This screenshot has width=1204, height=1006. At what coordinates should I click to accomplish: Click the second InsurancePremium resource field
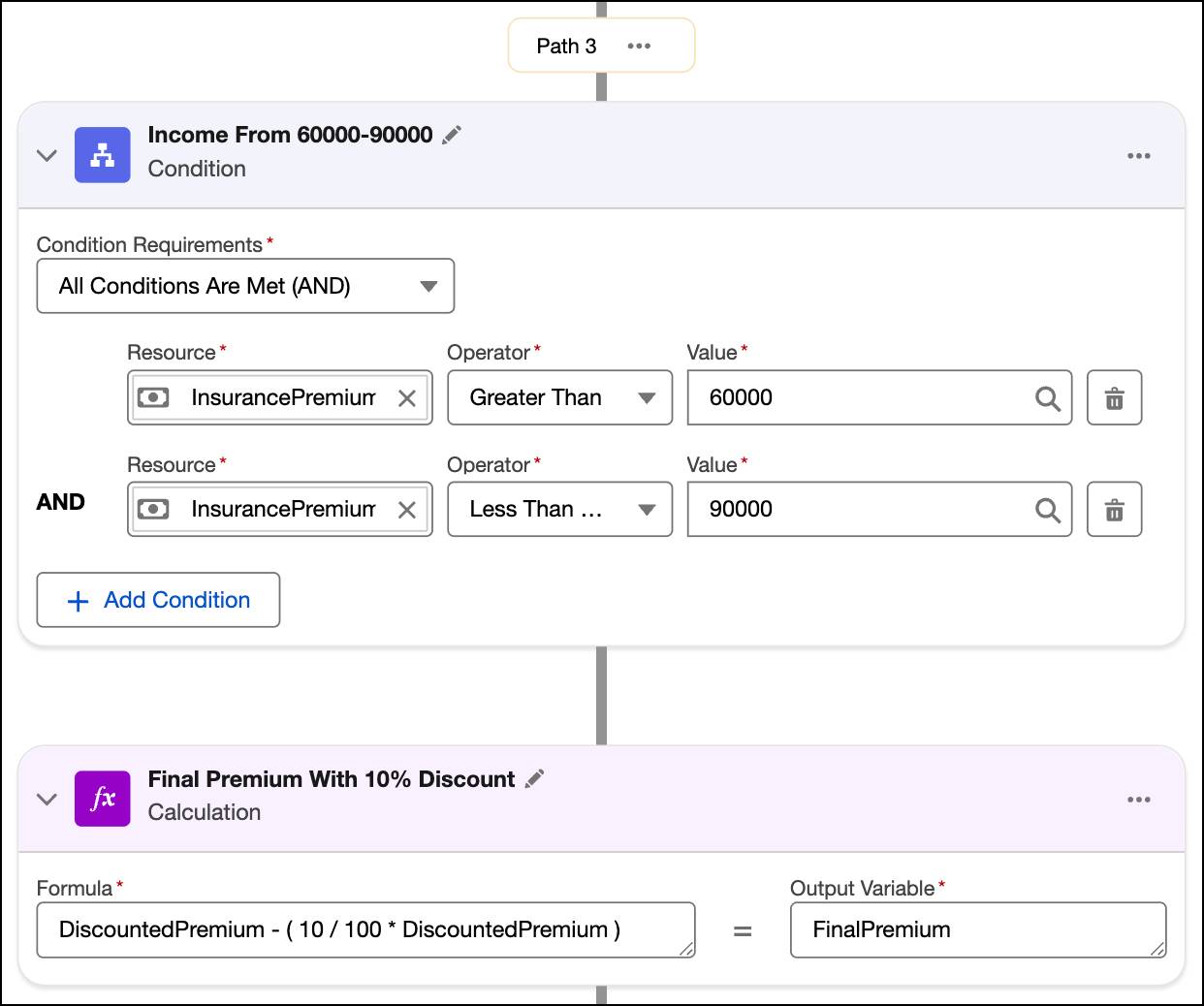click(x=280, y=509)
